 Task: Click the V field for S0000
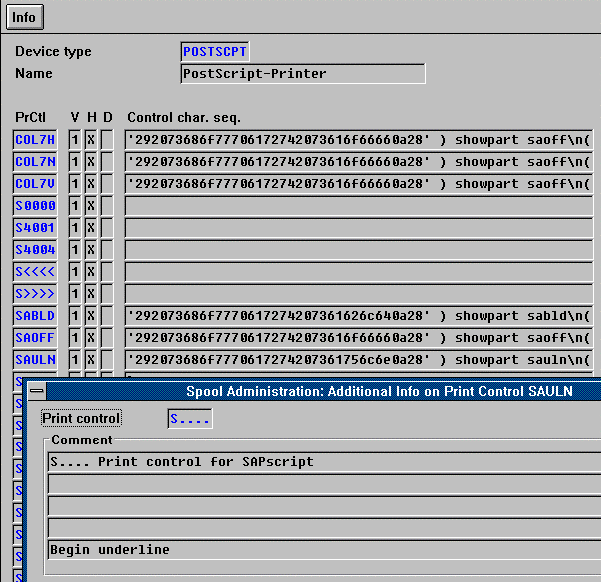coord(75,206)
